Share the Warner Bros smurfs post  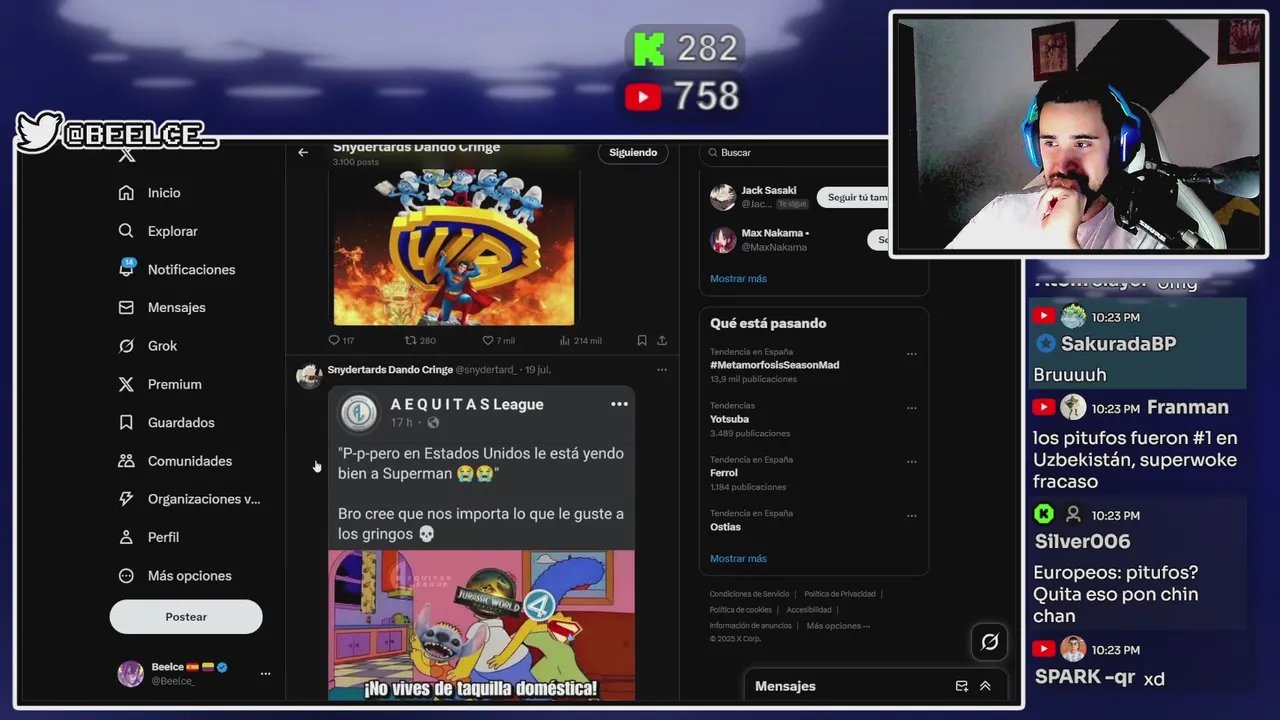pos(662,341)
